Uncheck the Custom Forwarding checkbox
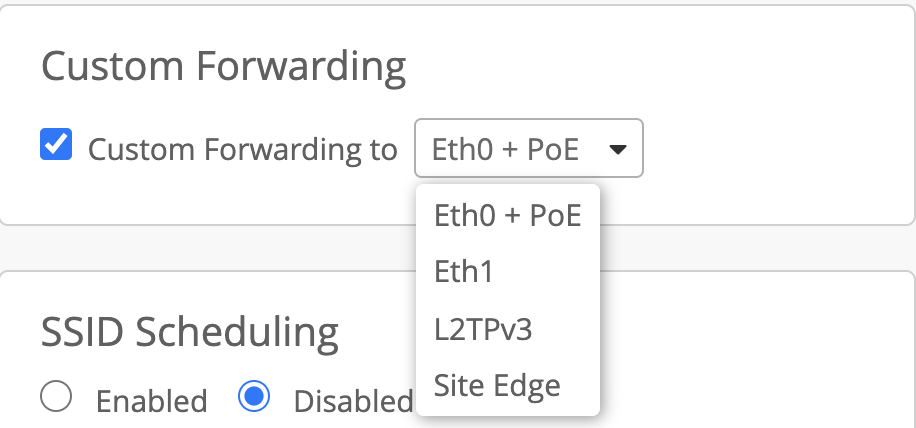 [55, 146]
